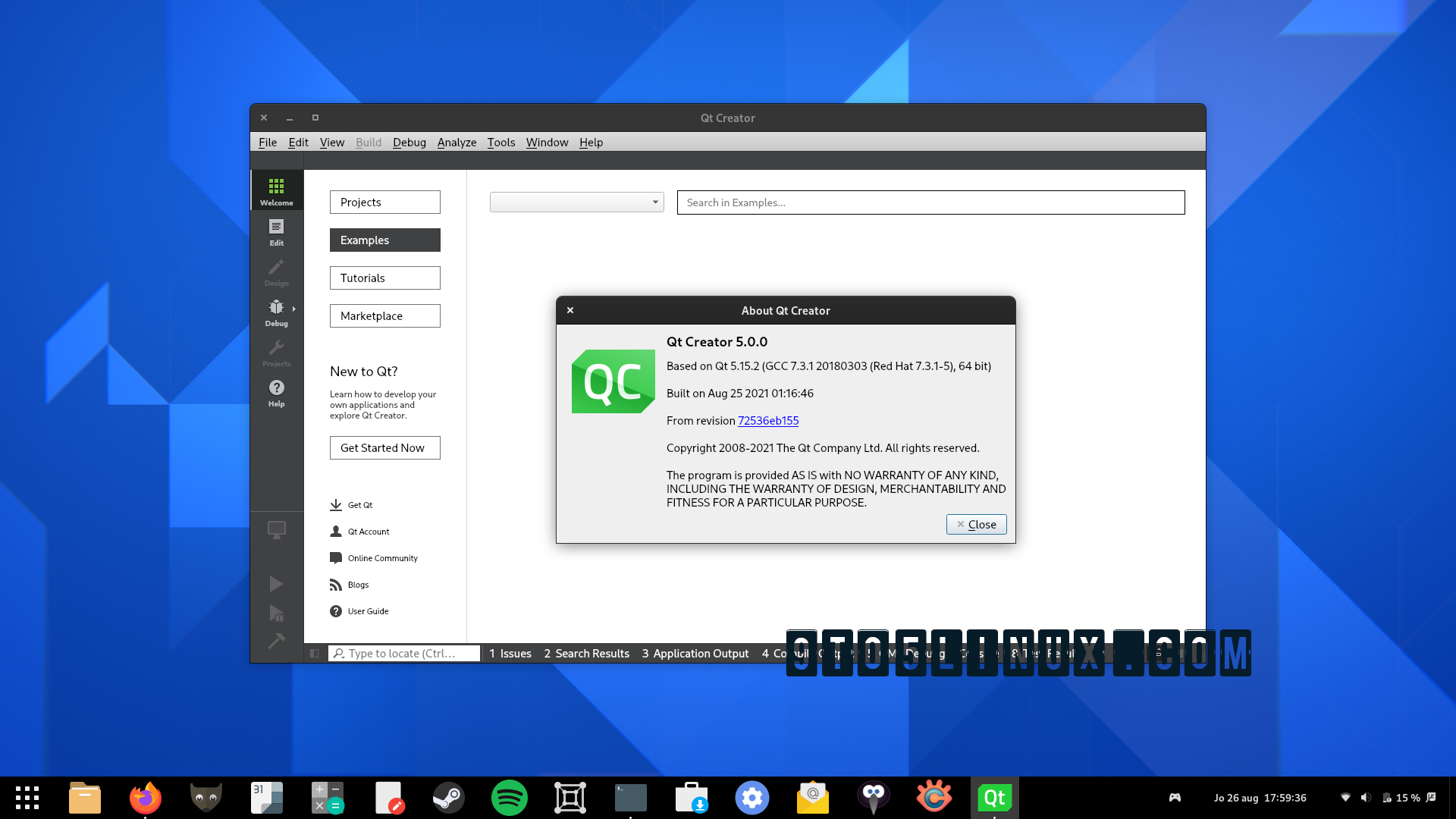Open the Blogs RSS feed icon

(336, 584)
